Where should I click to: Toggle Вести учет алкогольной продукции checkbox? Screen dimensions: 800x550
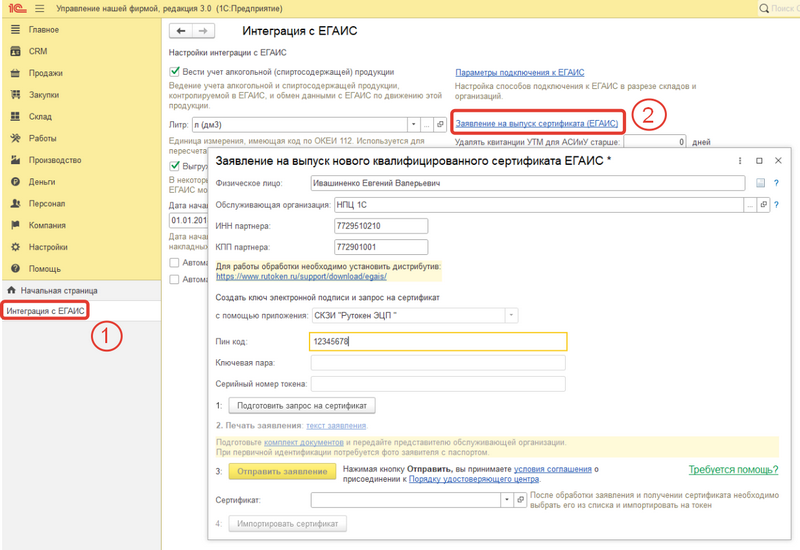click(174, 71)
